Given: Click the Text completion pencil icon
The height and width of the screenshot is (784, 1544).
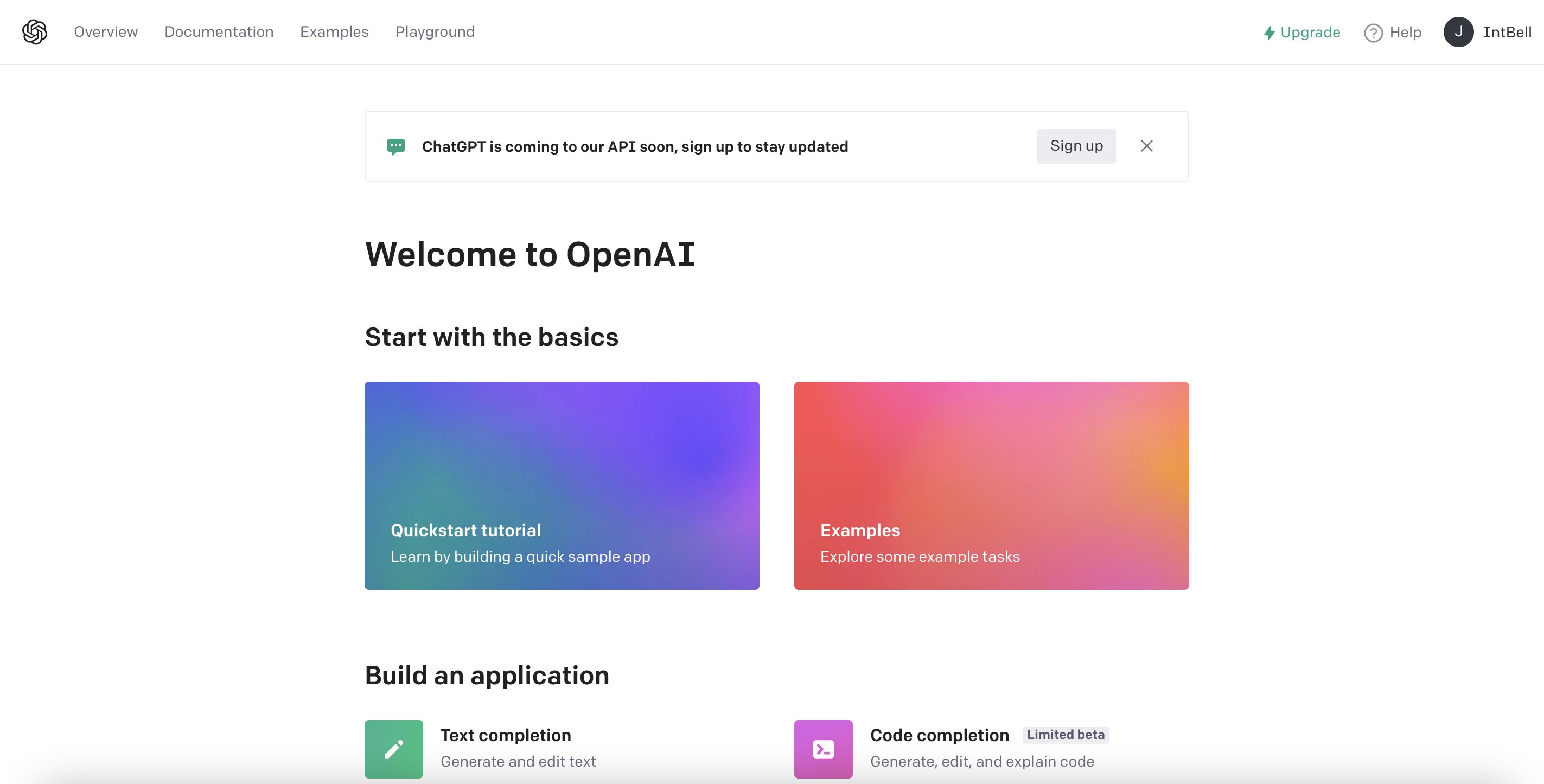Looking at the screenshot, I should tap(394, 749).
